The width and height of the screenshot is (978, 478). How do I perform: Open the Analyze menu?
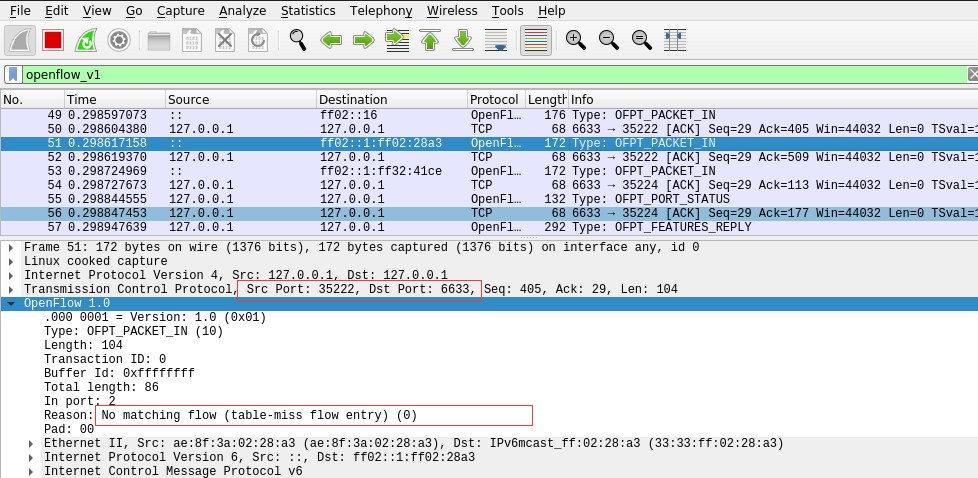click(243, 11)
